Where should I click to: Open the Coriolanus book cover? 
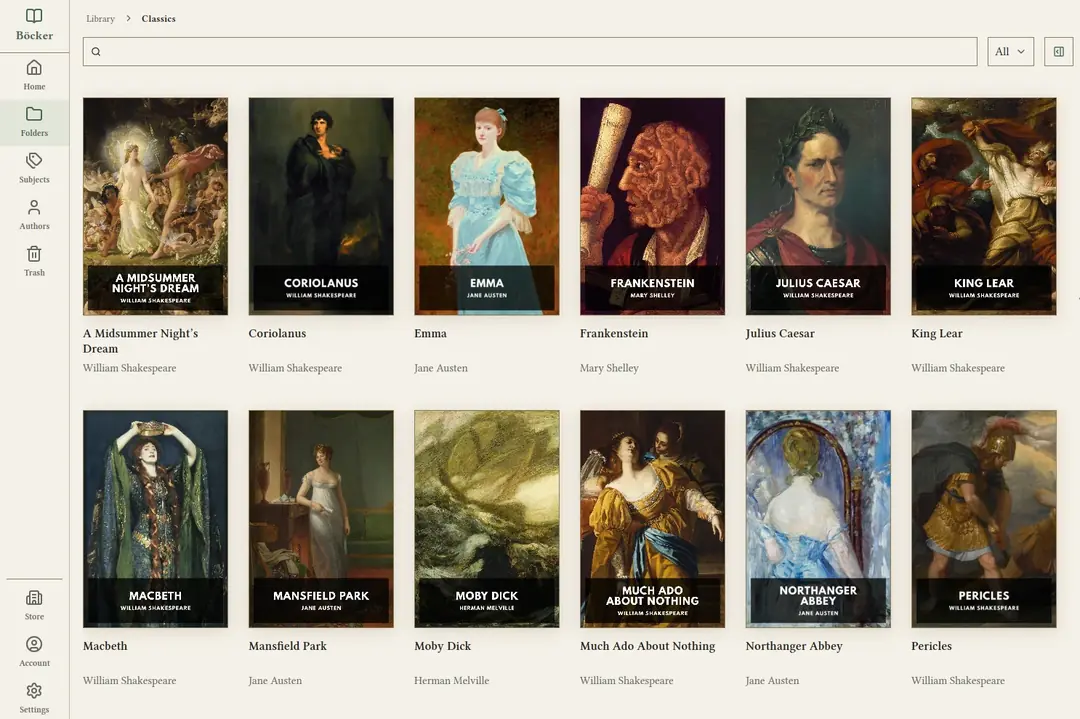pos(321,206)
